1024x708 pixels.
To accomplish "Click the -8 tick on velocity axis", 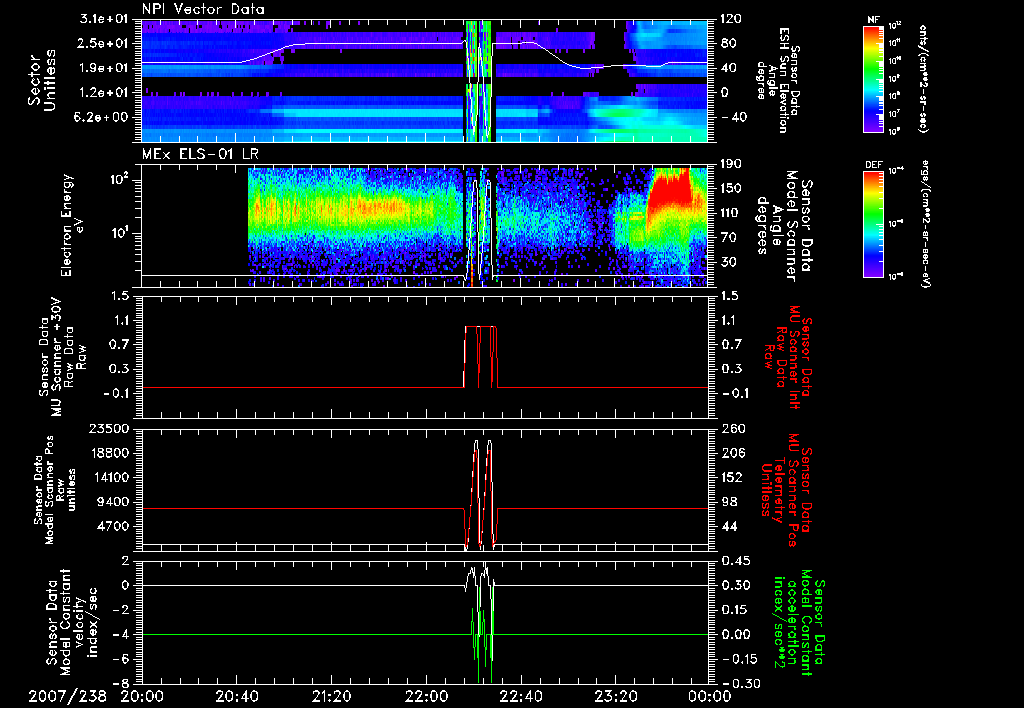I will [x=123, y=683].
